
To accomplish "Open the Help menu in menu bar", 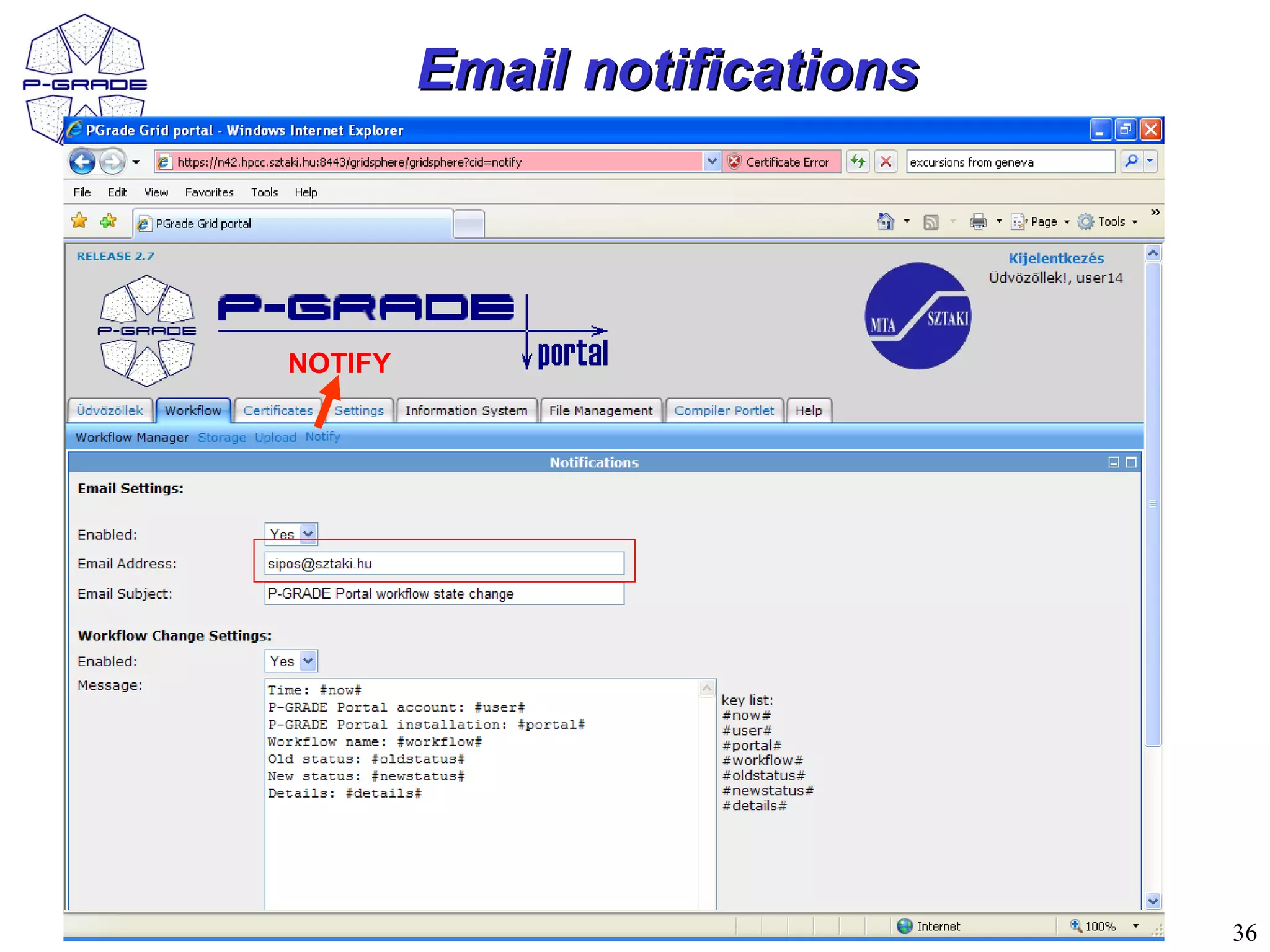I will (x=306, y=192).
